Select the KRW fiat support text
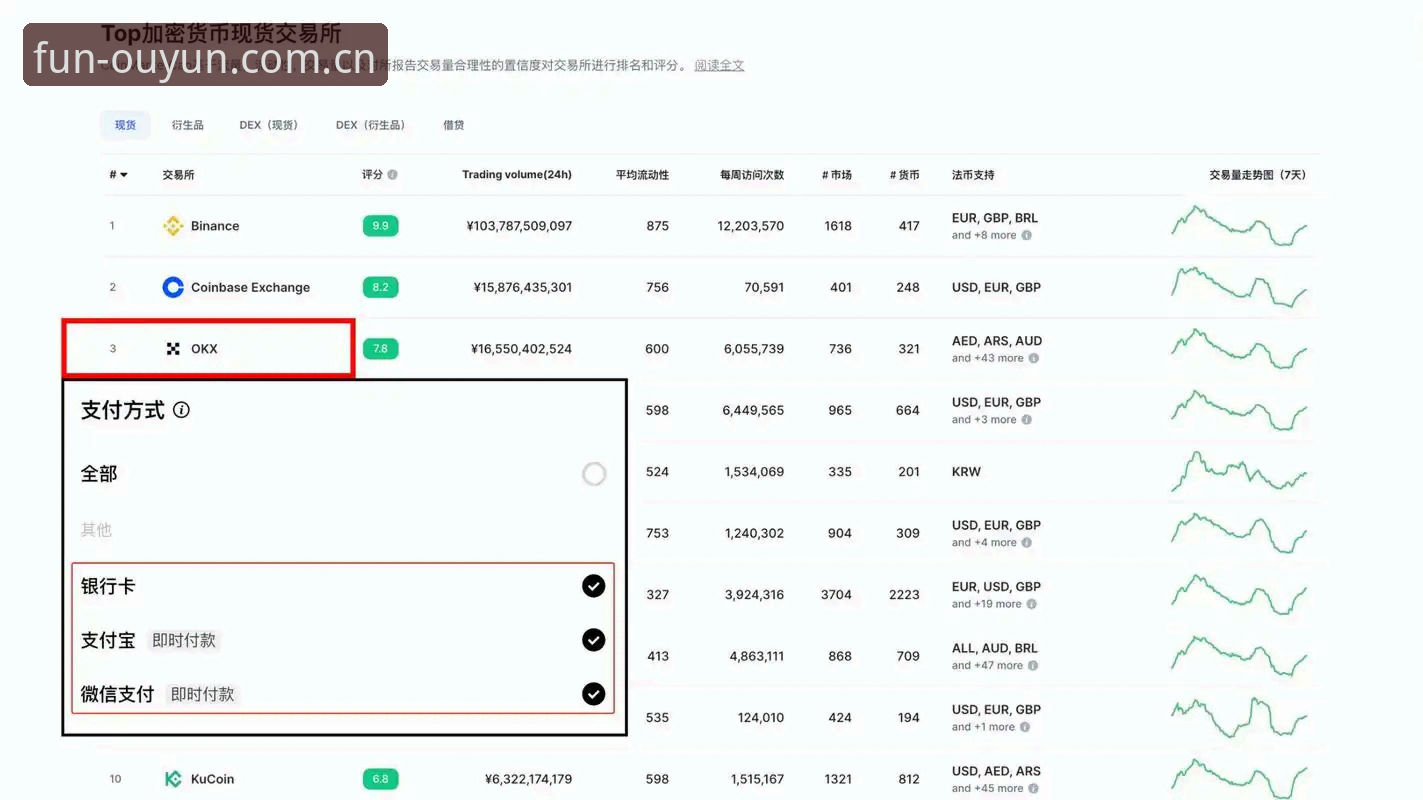This screenshot has width=1423, height=800. tap(966, 472)
